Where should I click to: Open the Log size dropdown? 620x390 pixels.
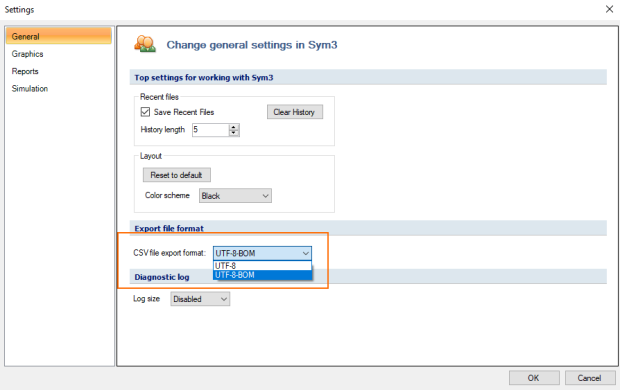pyautogui.click(x=200, y=299)
